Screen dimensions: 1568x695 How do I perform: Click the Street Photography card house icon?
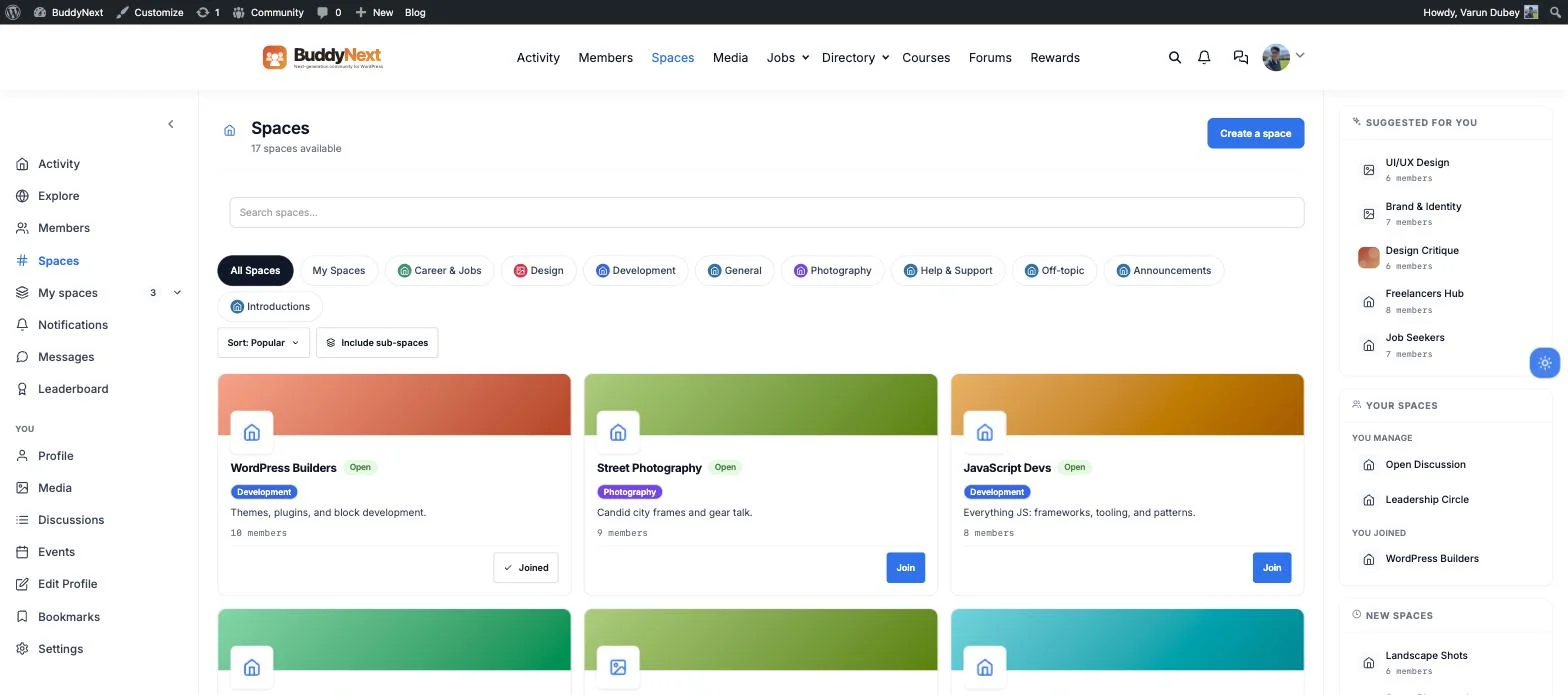[x=618, y=432]
